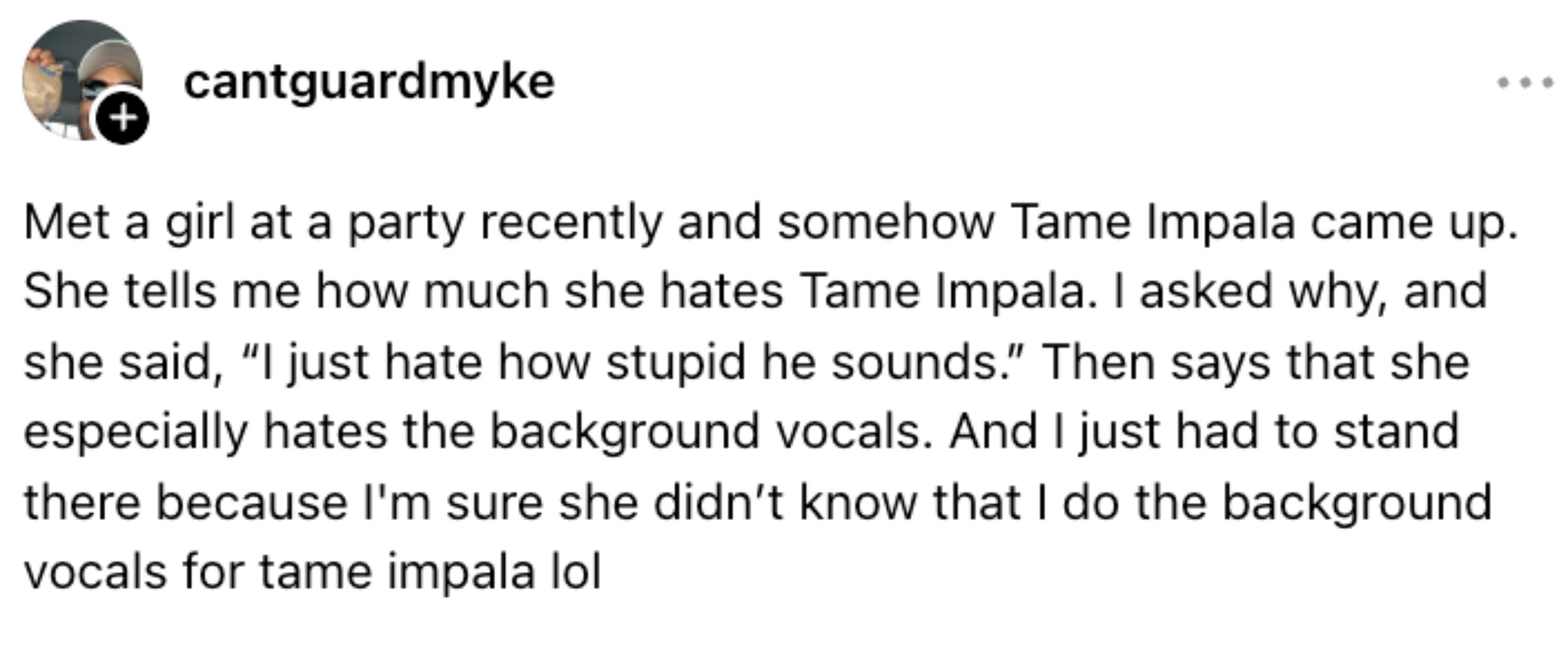The height and width of the screenshot is (653, 1568).
Task: Tap the plus follow badge on avatar
Action: 123,117
